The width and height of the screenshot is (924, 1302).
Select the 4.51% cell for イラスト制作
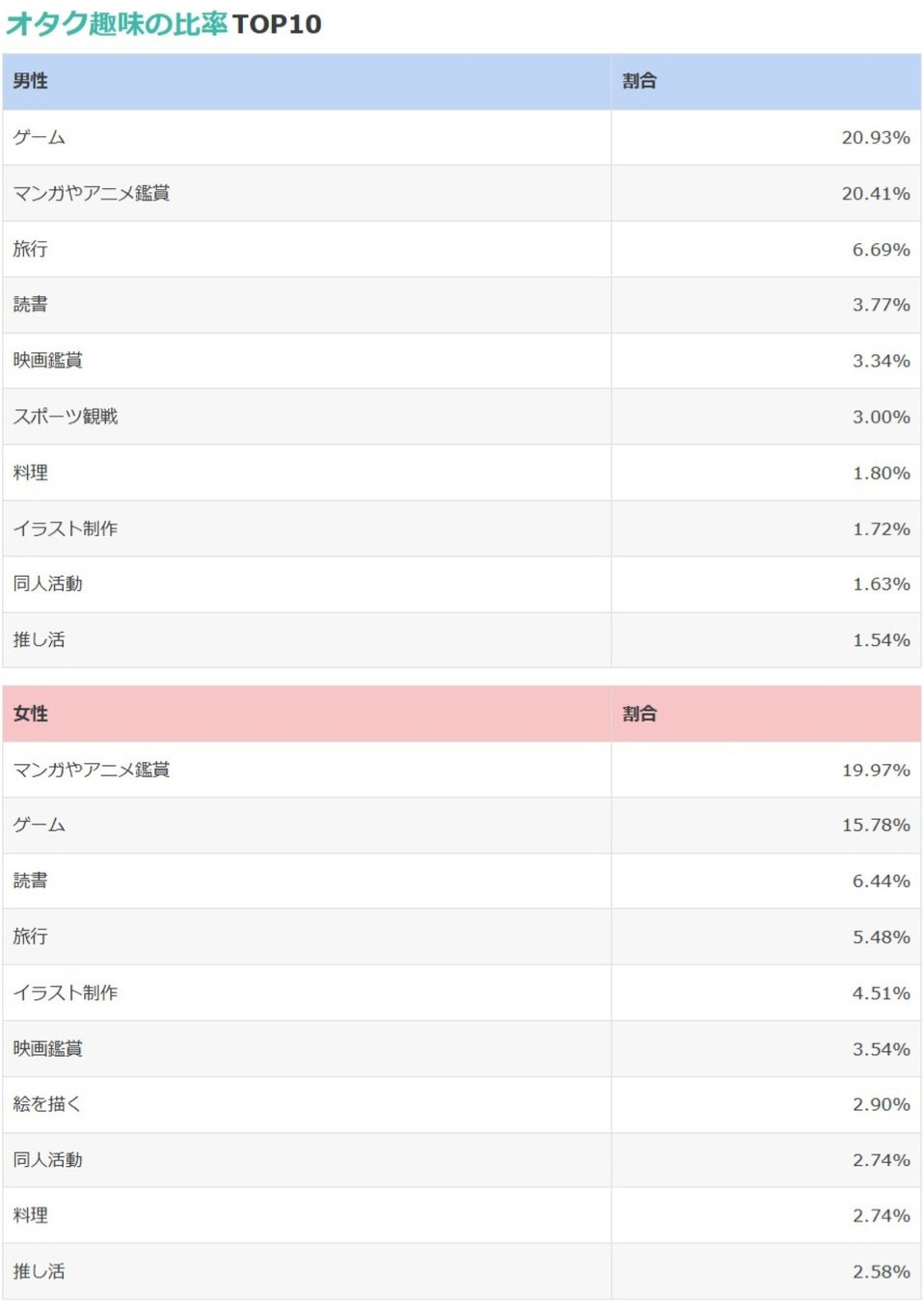click(766, 992)
